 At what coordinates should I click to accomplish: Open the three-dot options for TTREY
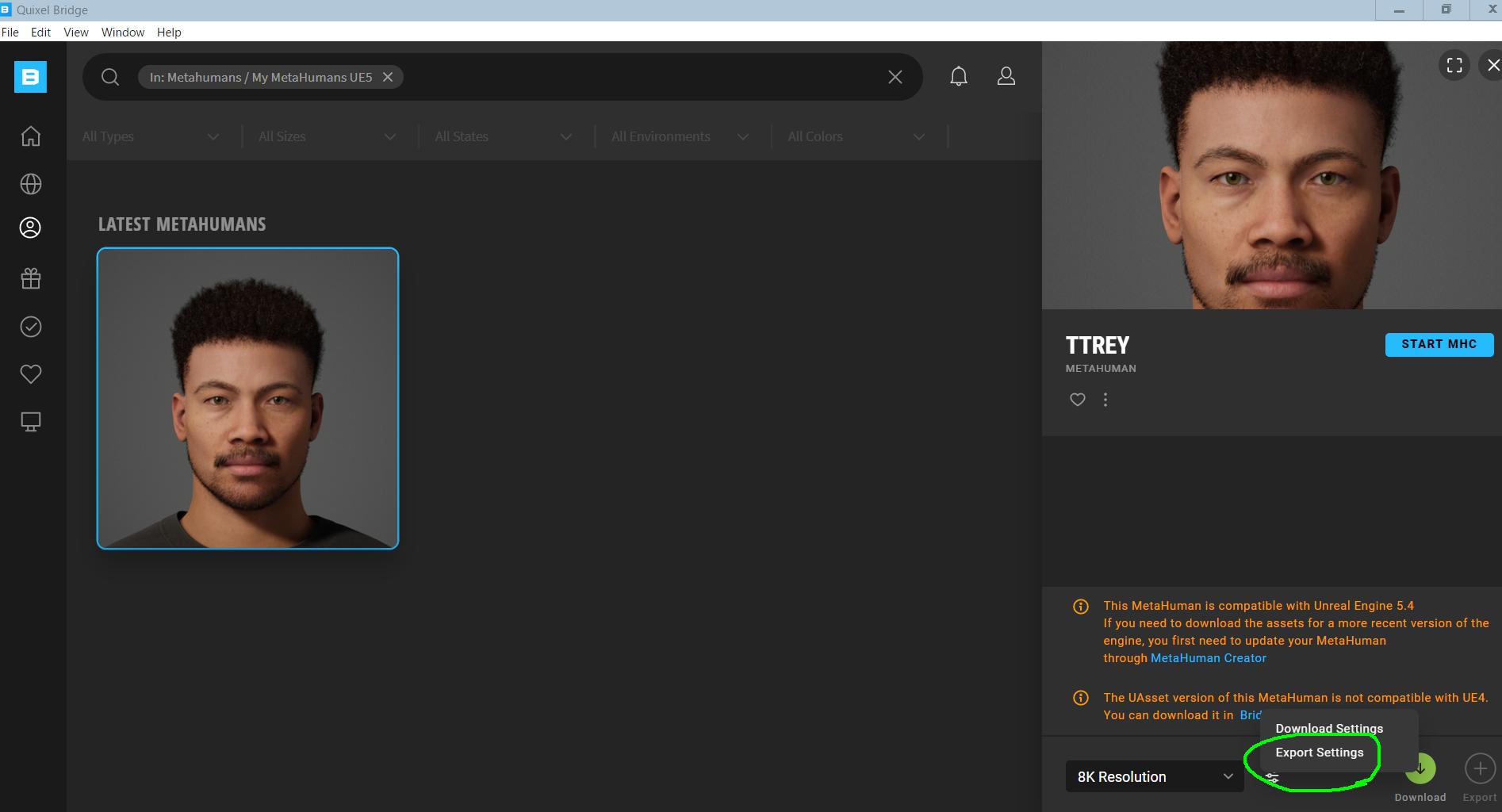coord(1105,400)
